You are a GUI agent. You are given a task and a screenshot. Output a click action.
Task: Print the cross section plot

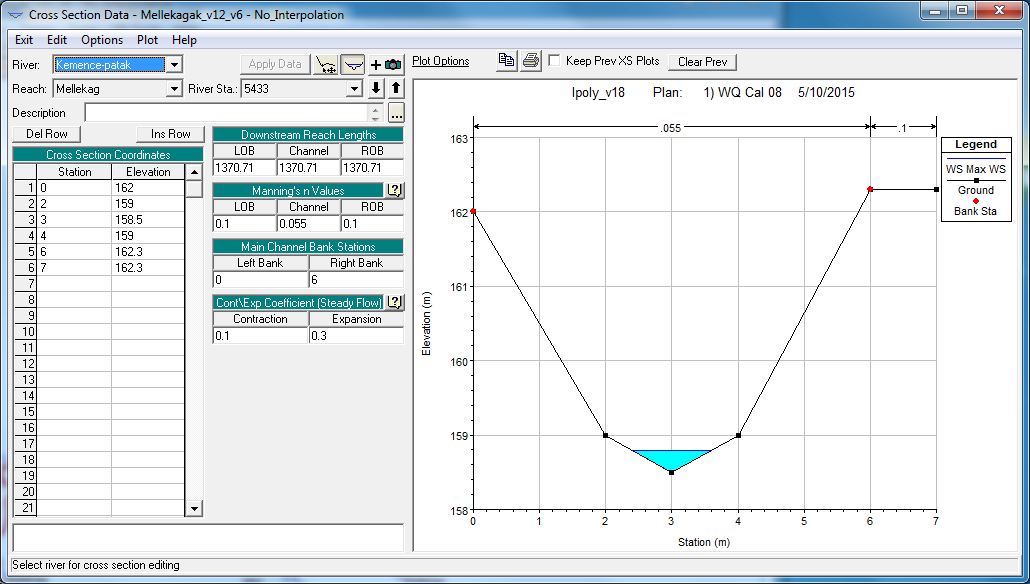pos(531,61)
